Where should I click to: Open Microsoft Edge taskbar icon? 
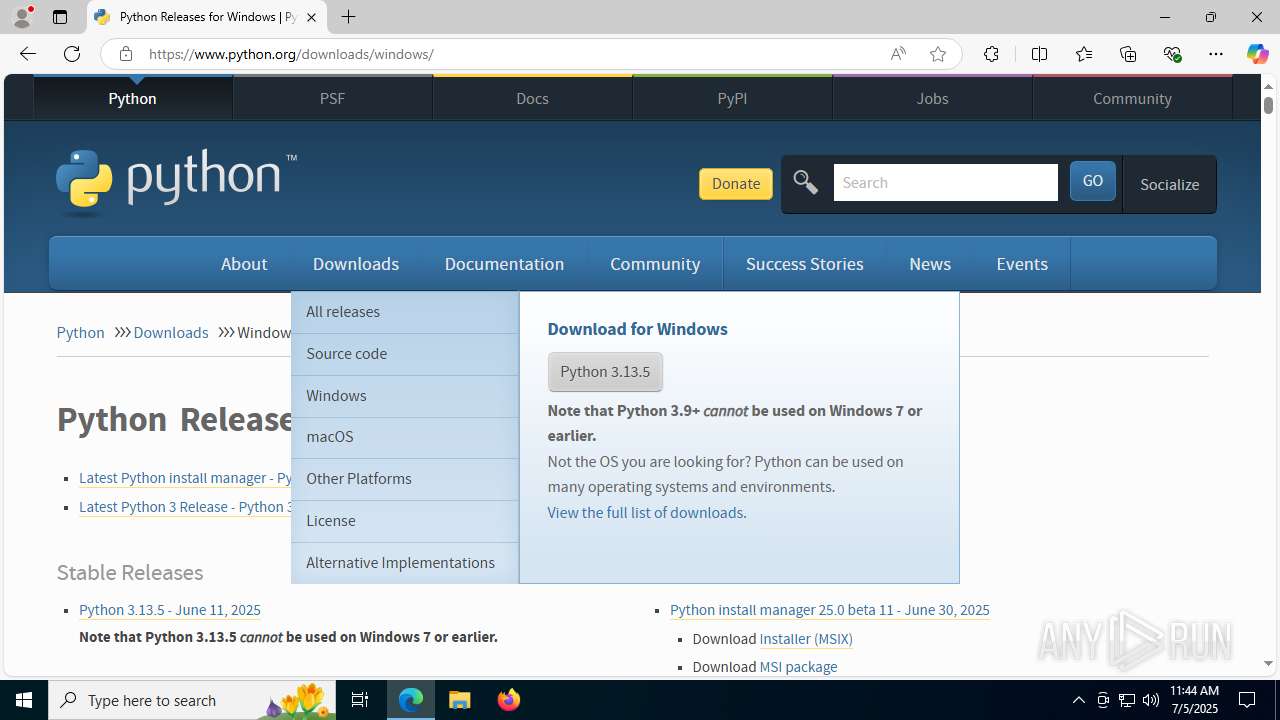coord(411,700)
